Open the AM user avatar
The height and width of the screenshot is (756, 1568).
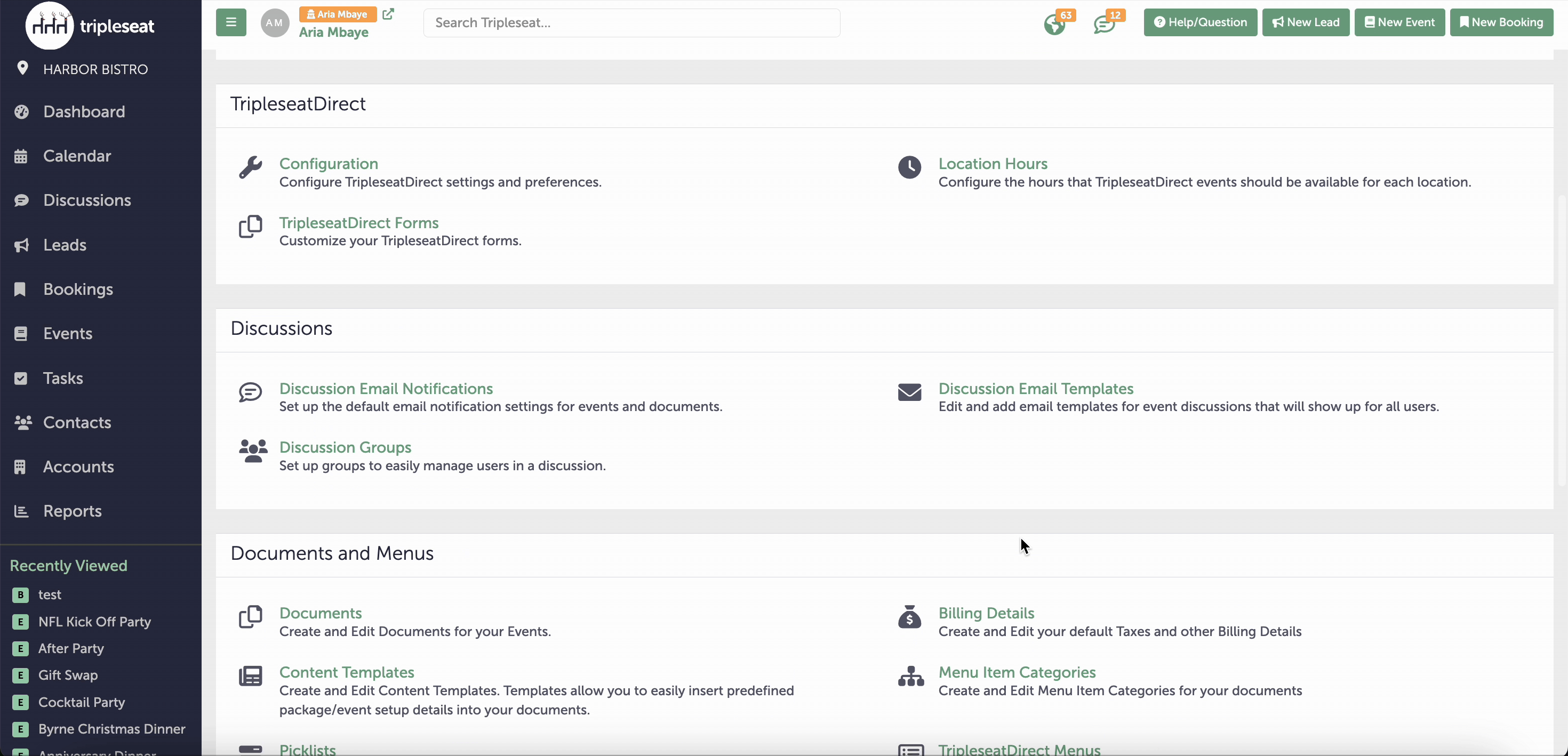[x=275, y=22]
